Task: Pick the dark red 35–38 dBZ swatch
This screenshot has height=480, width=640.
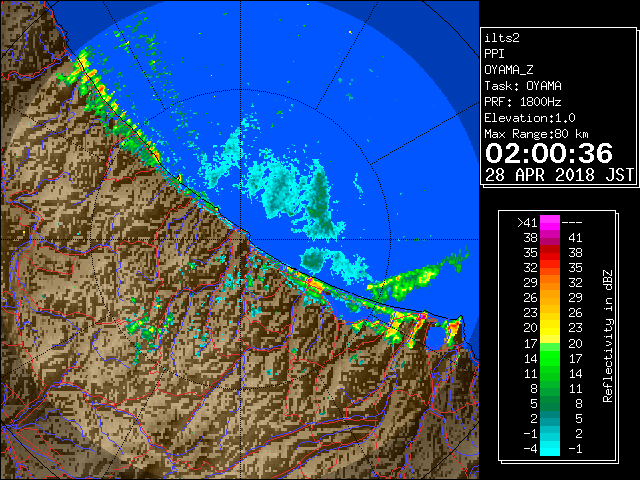Action: click(x=550, y=253)
